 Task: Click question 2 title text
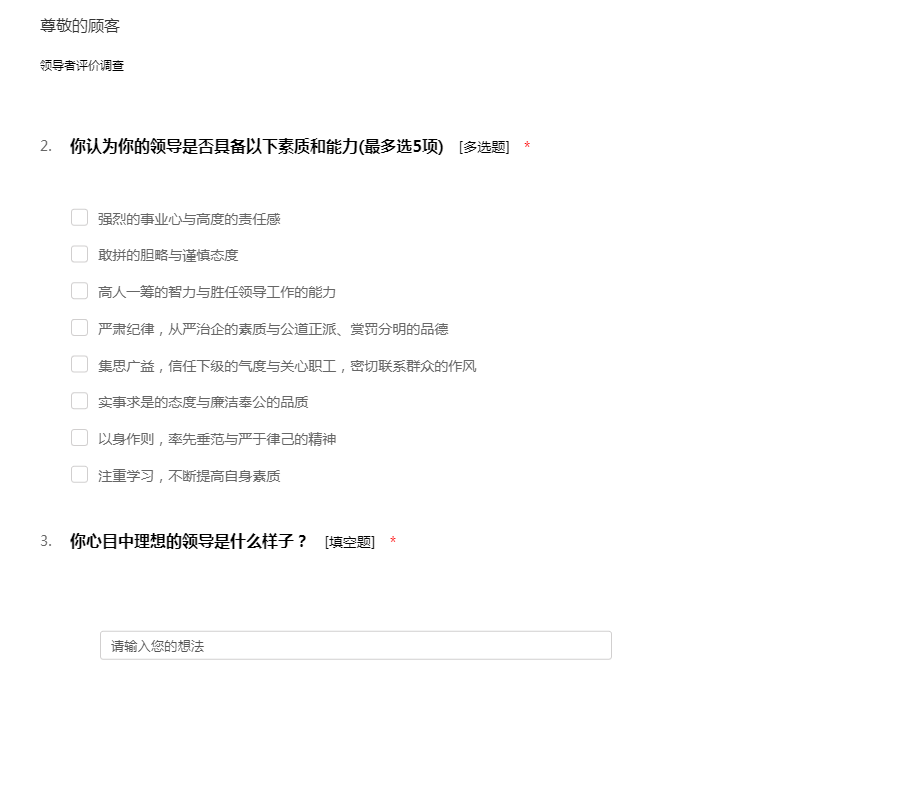point(257,146)
